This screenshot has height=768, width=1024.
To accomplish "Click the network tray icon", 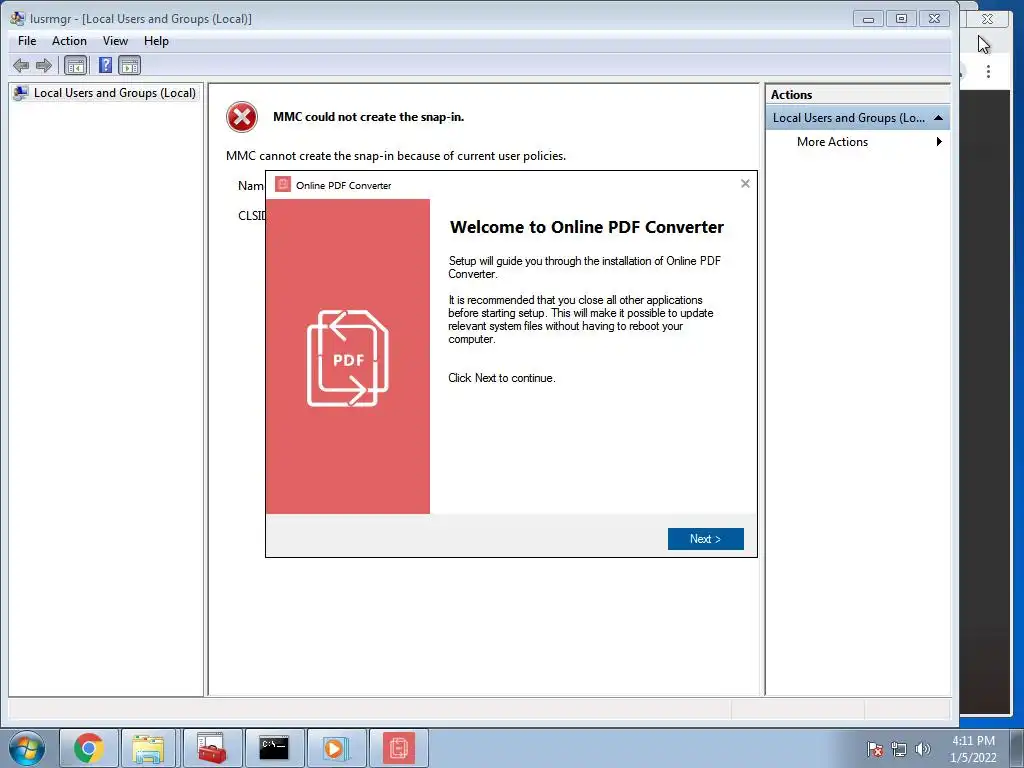I will click(899, 749).
